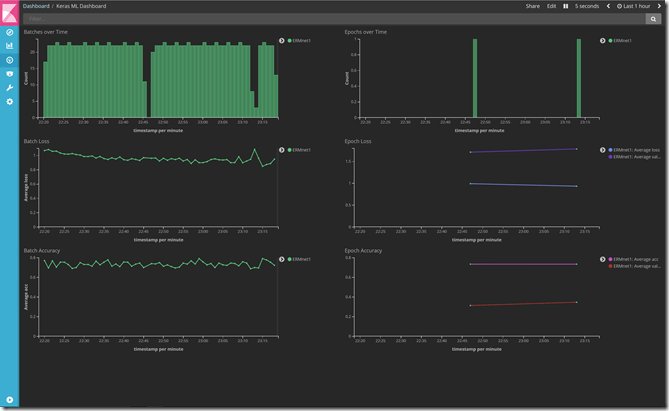
Task: Open the 5 seconds refresh interval menu
Action: [x=587, y=6]
